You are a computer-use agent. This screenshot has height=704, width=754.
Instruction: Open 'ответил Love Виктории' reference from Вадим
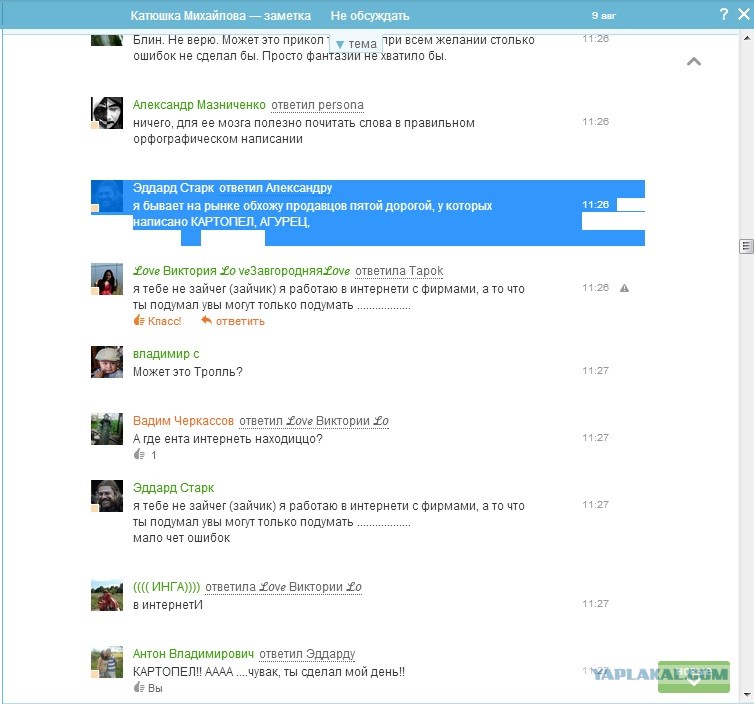[314, 421]
